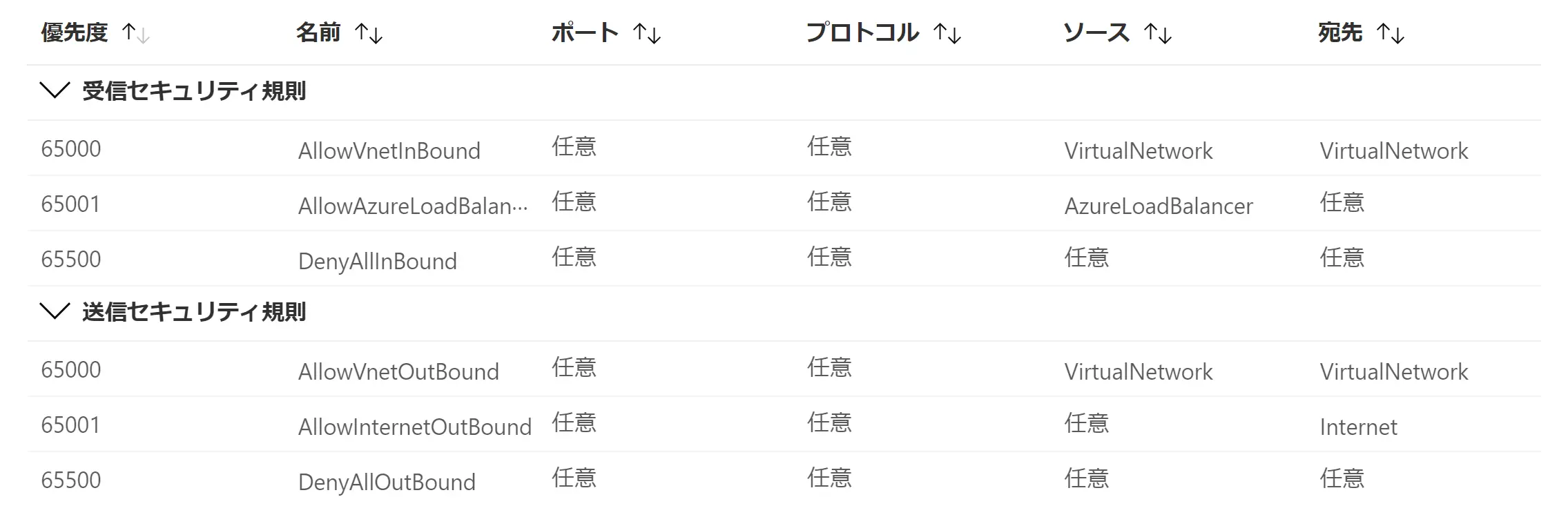Click the Internet destination cell

pos(1358,427)
